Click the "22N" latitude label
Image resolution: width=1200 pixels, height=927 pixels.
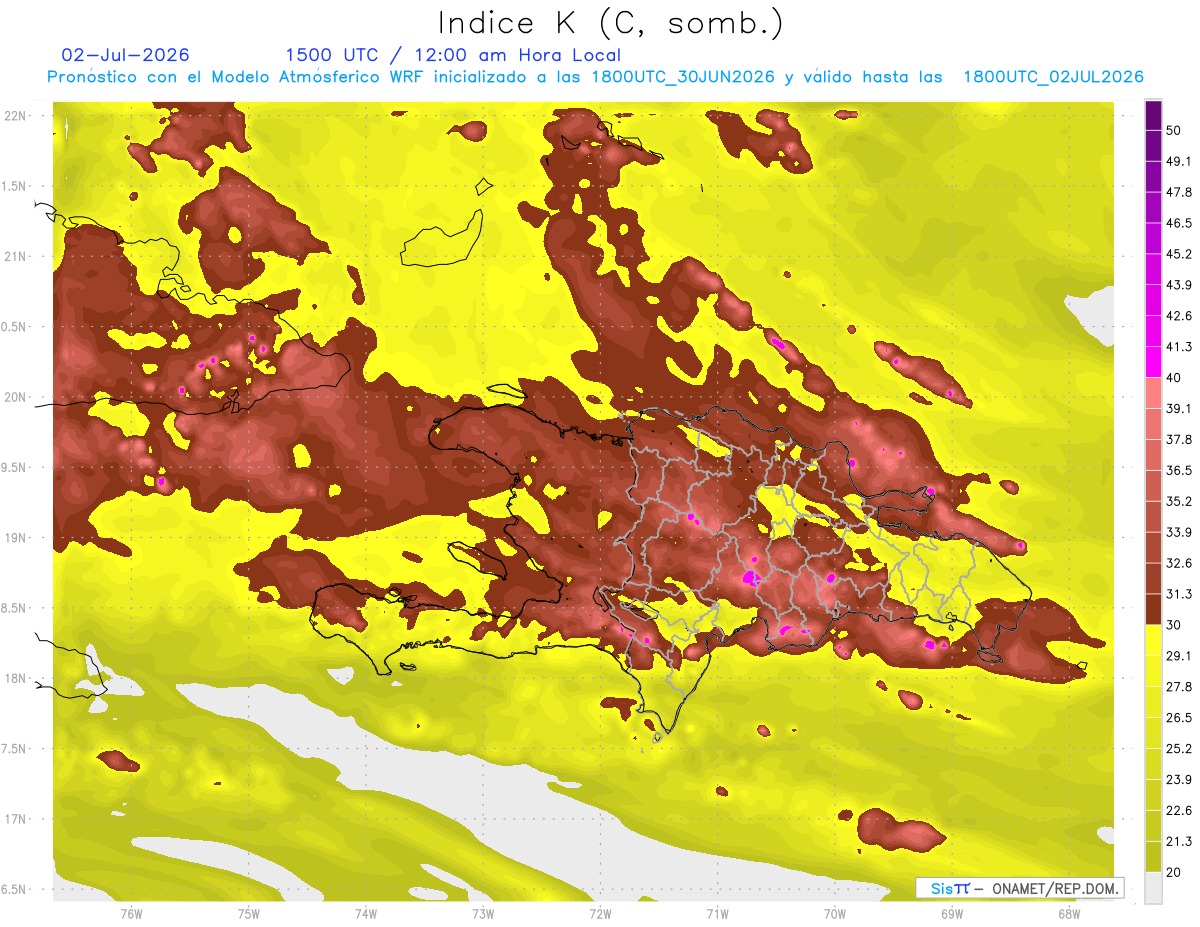tap(16, 116)
